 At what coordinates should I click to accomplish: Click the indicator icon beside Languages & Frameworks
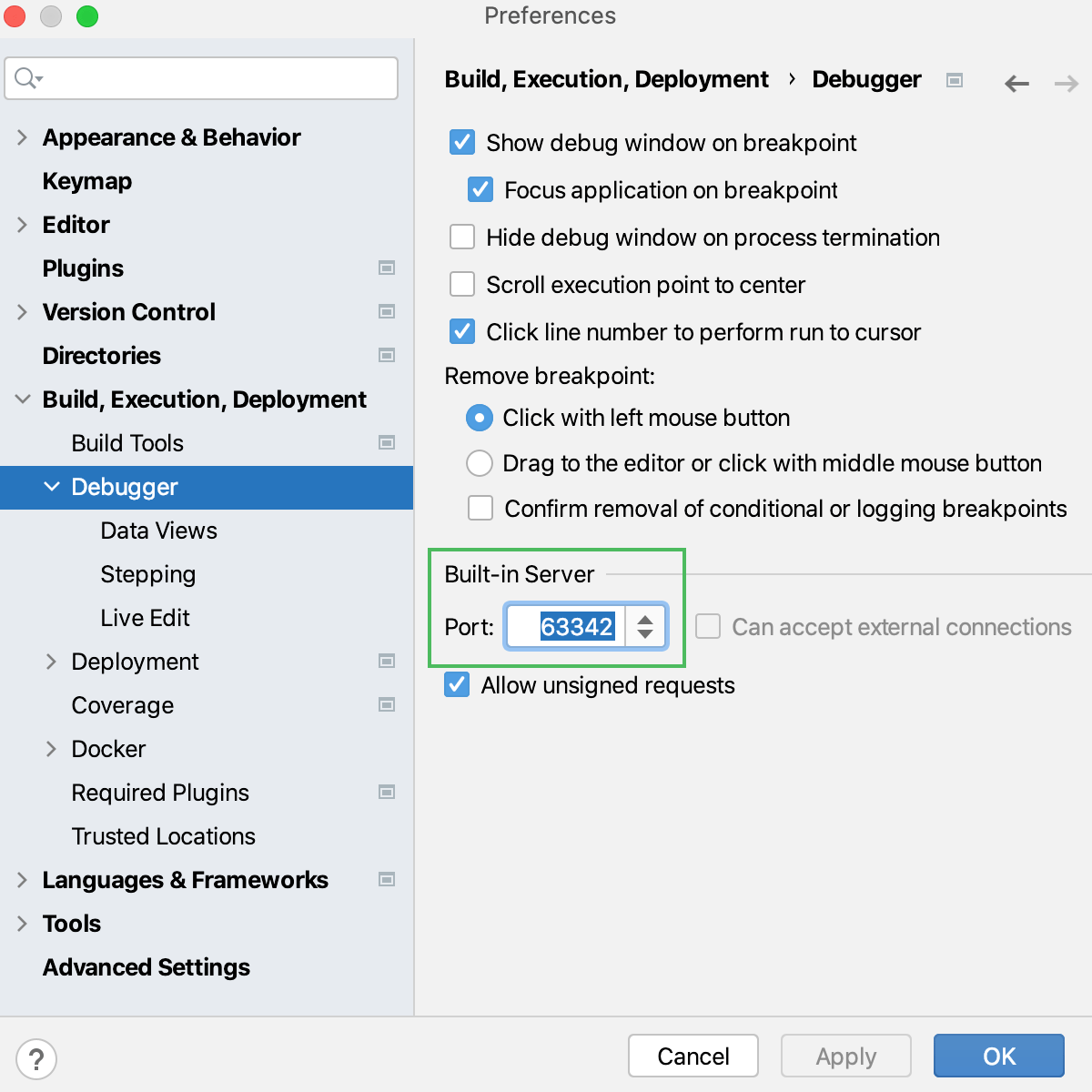[x=387, y=880]
